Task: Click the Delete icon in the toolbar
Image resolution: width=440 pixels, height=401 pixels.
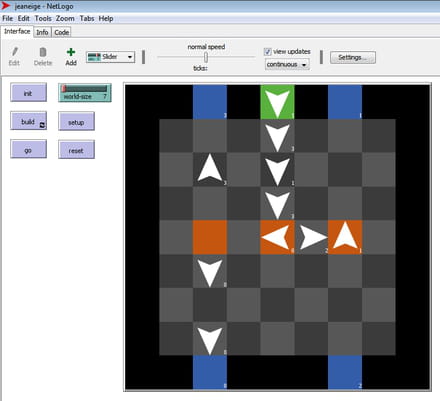Action: point(43,52)
